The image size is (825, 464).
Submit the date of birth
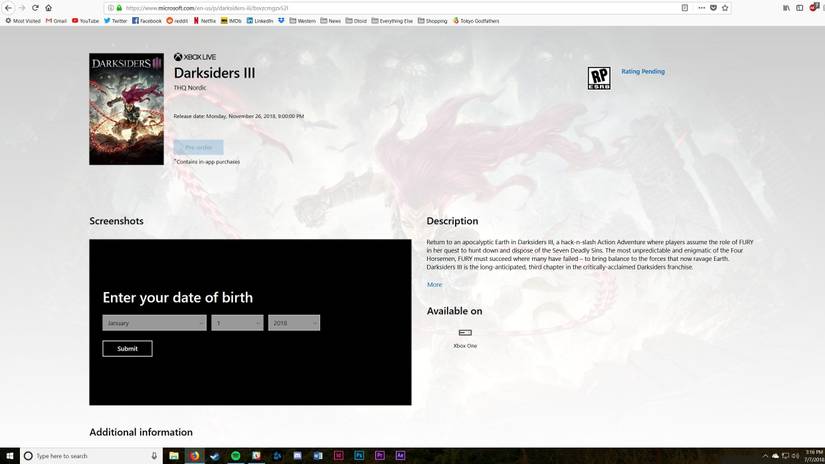coord(127,348)
